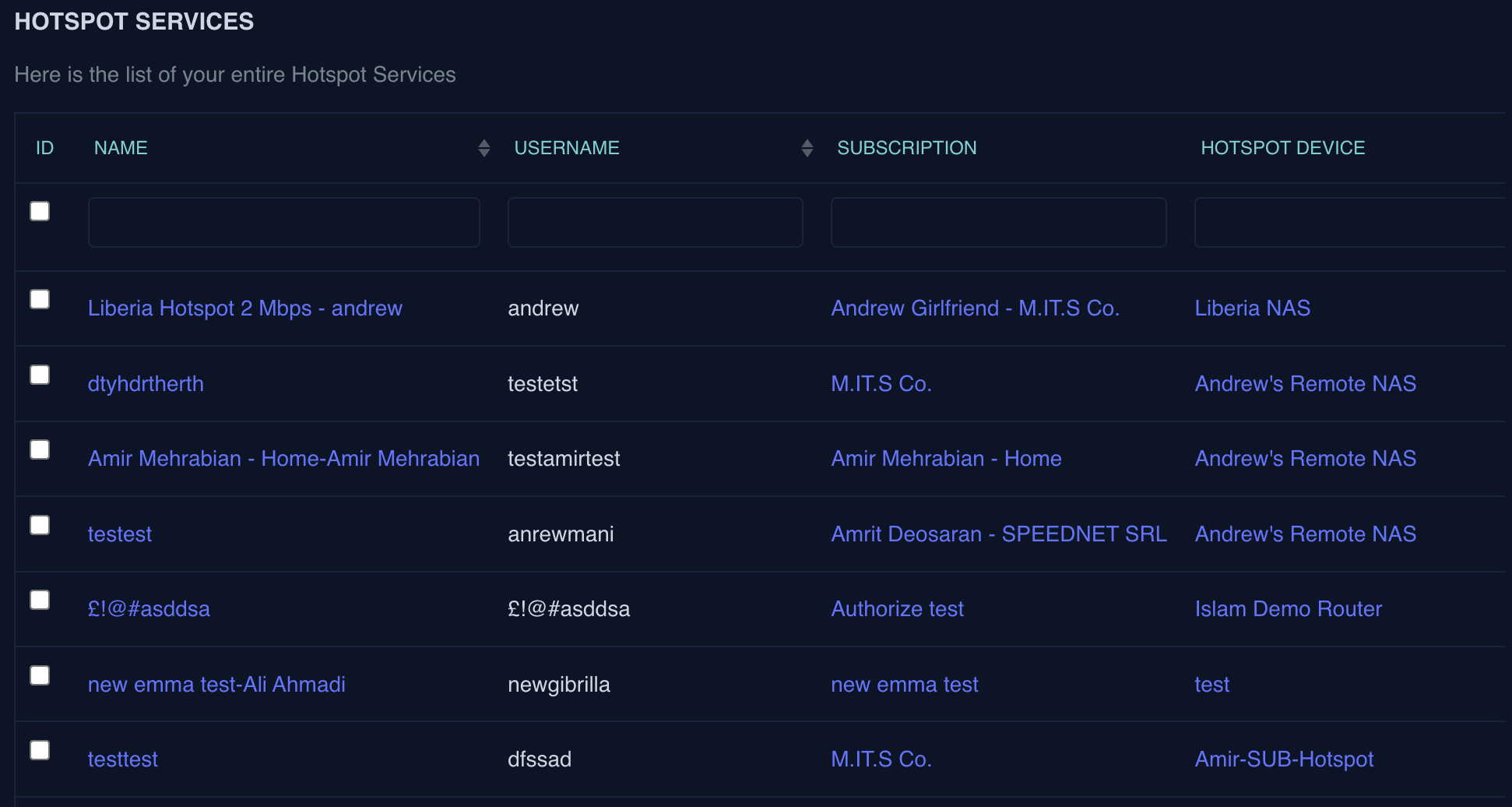1512x807 pixels.
Task: Open the Liberia NAS hotspot device
Action: 1252,308
